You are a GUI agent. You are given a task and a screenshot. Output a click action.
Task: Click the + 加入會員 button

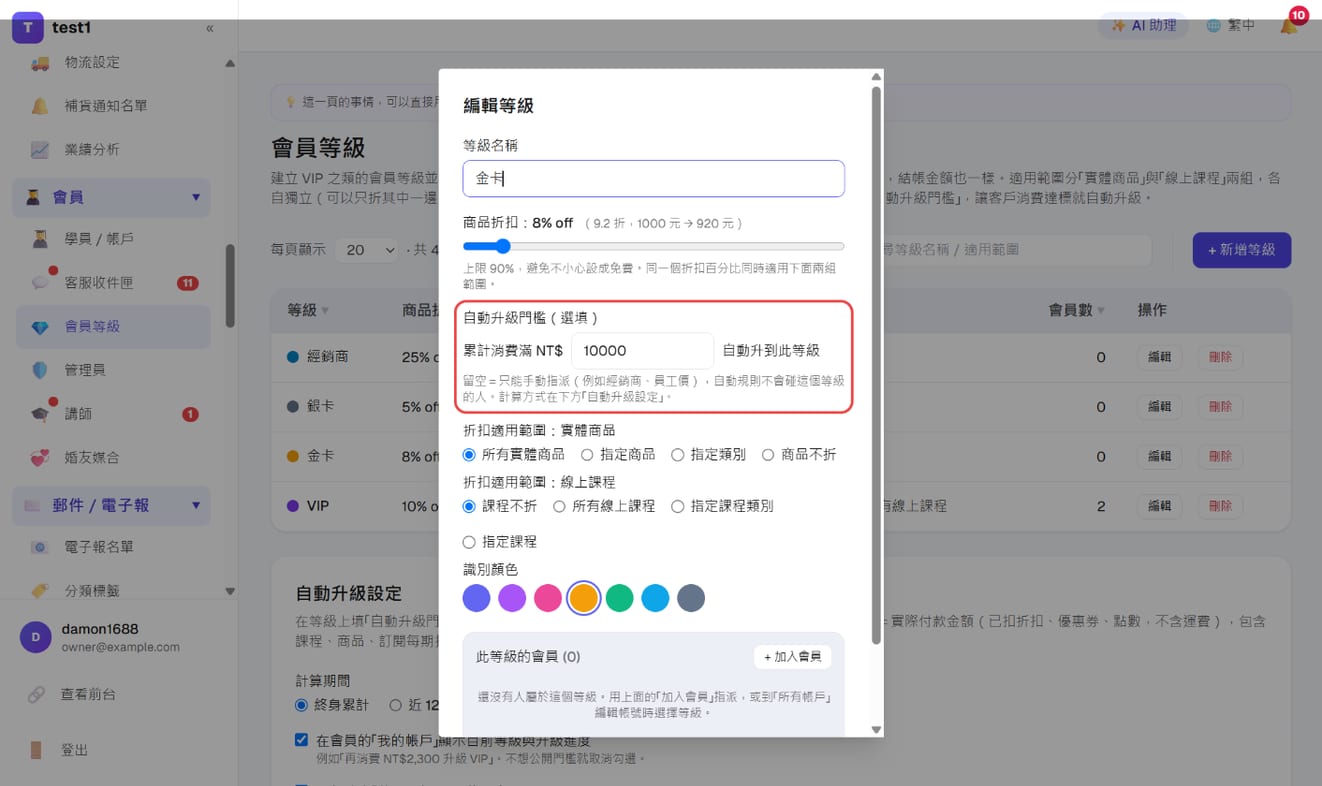click(x=792, y=657)
